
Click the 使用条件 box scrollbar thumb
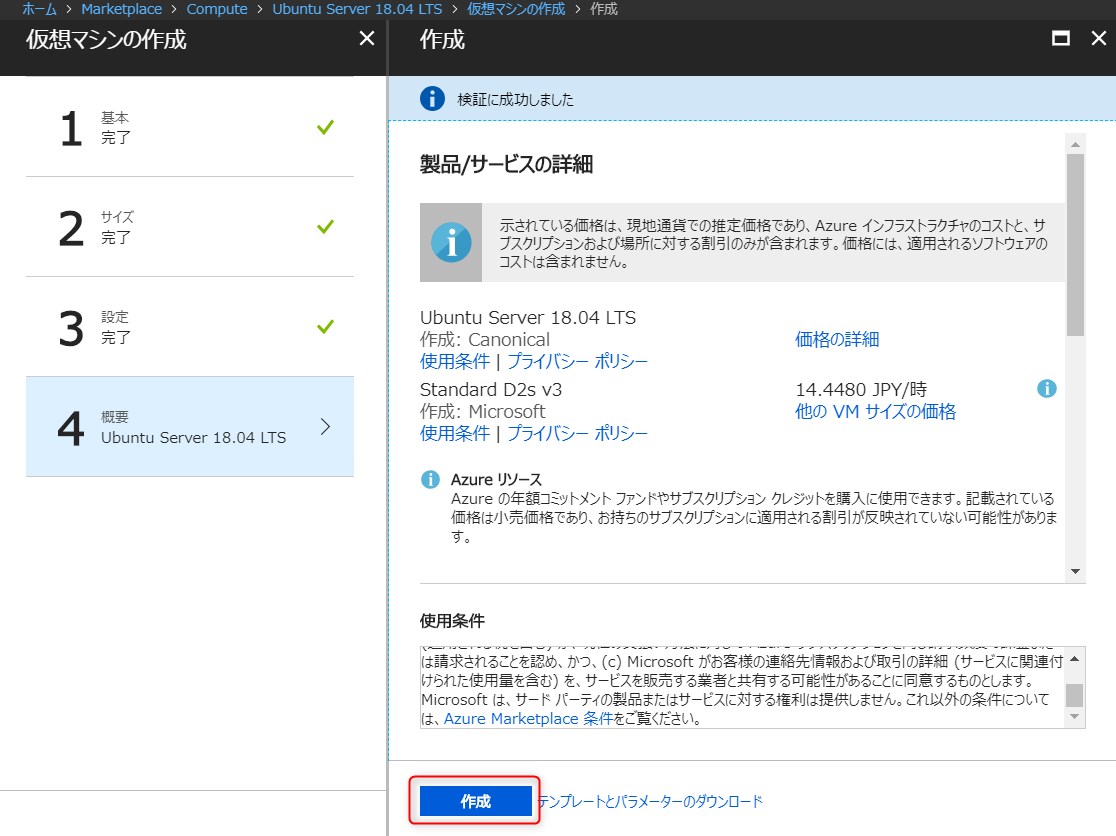[1075, 694]
